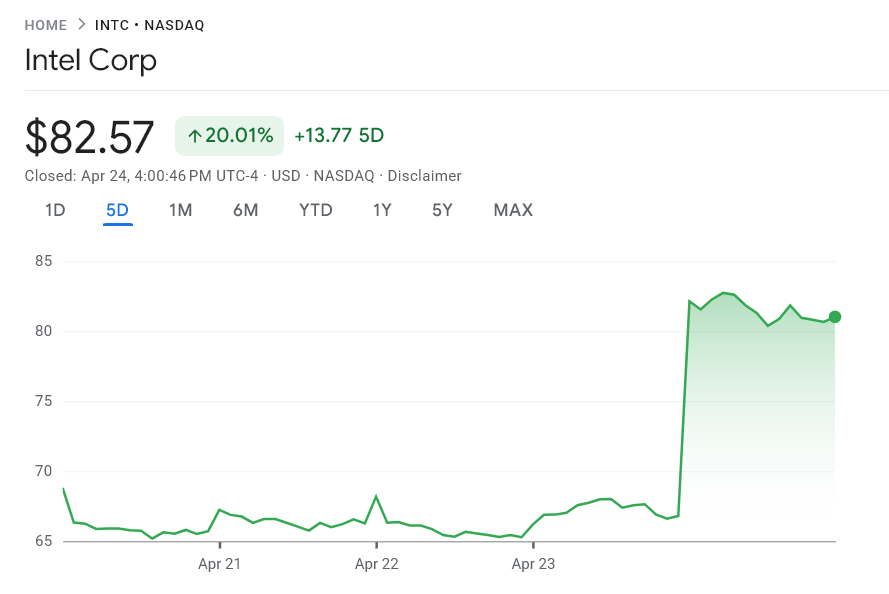Open the Disclaimer link

click(425, 175)
